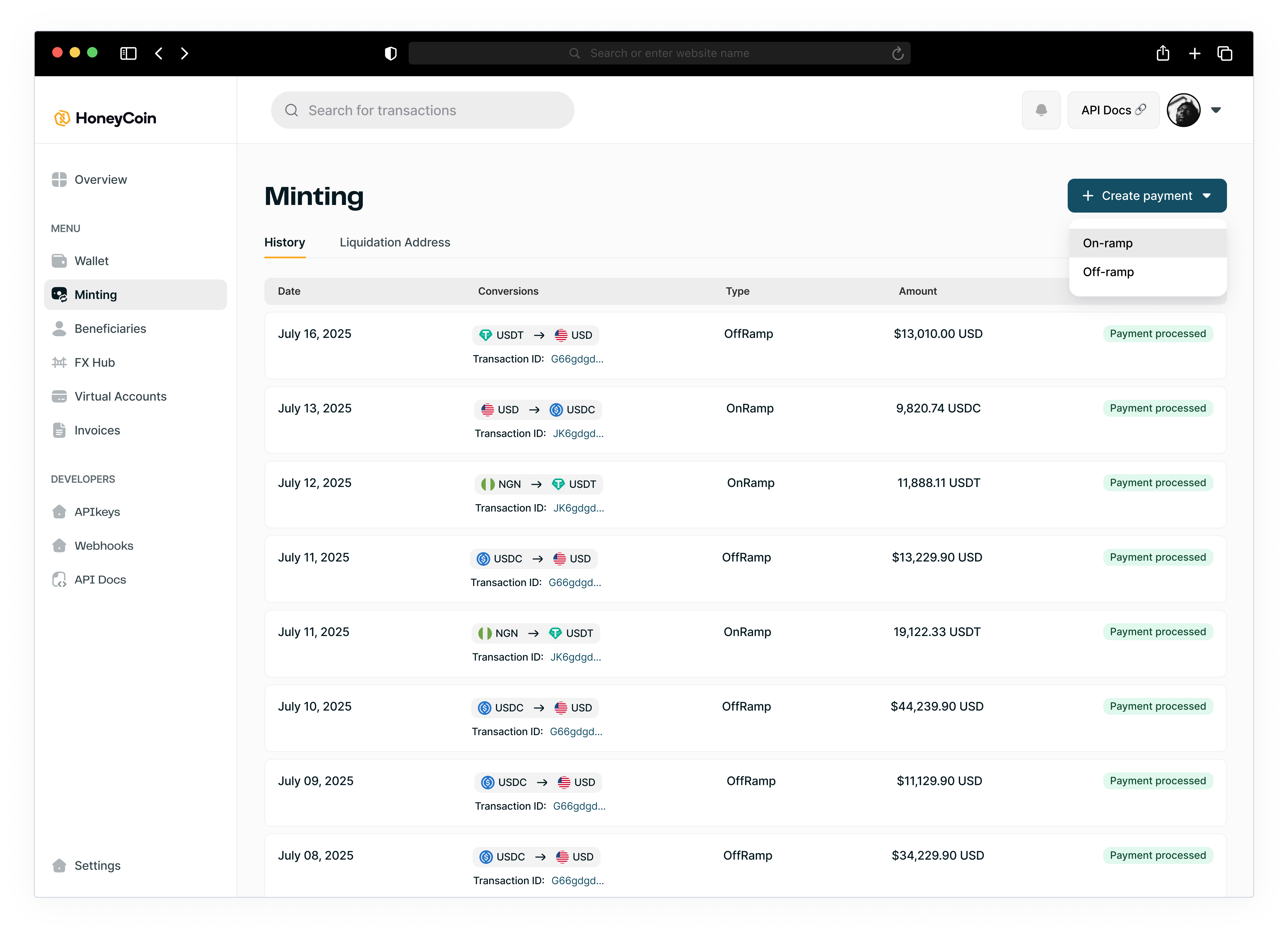Open profile menu caret next to avatar

(x=1216, y=110)
